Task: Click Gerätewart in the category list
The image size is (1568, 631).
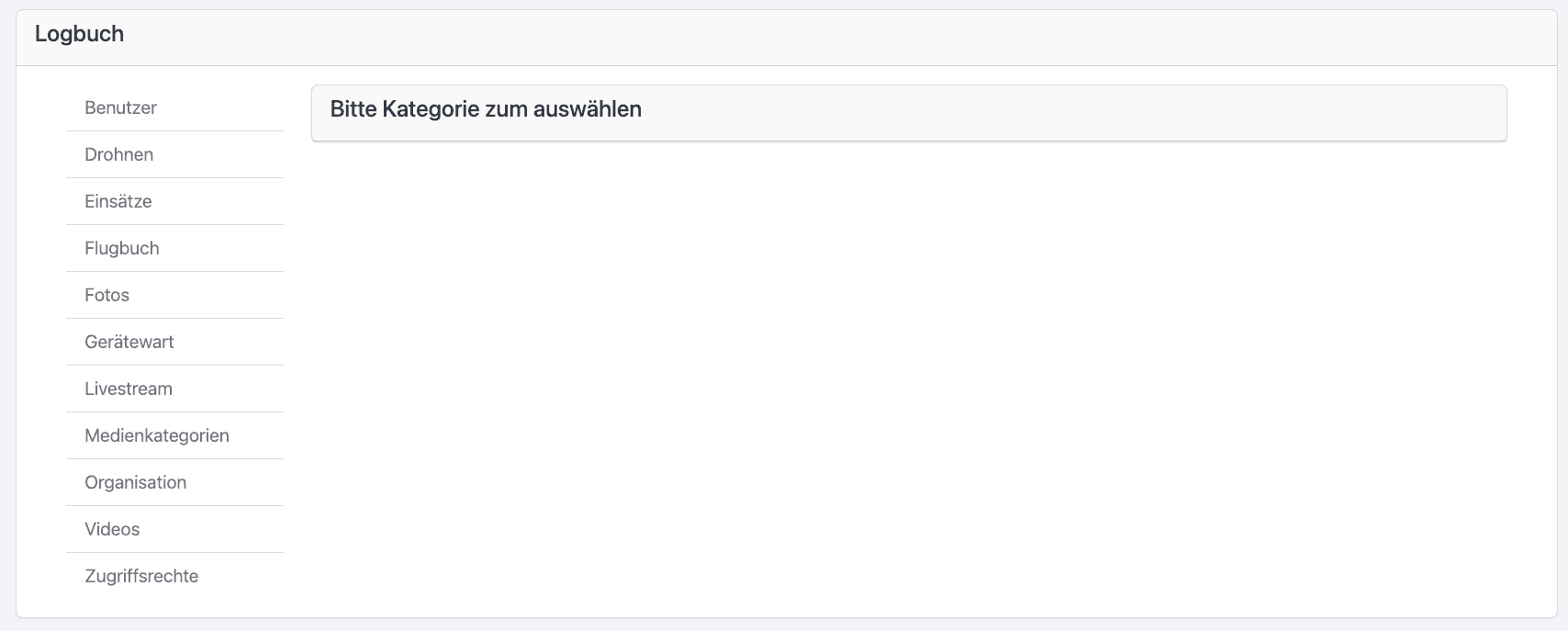Action: (x=129, y=342)
